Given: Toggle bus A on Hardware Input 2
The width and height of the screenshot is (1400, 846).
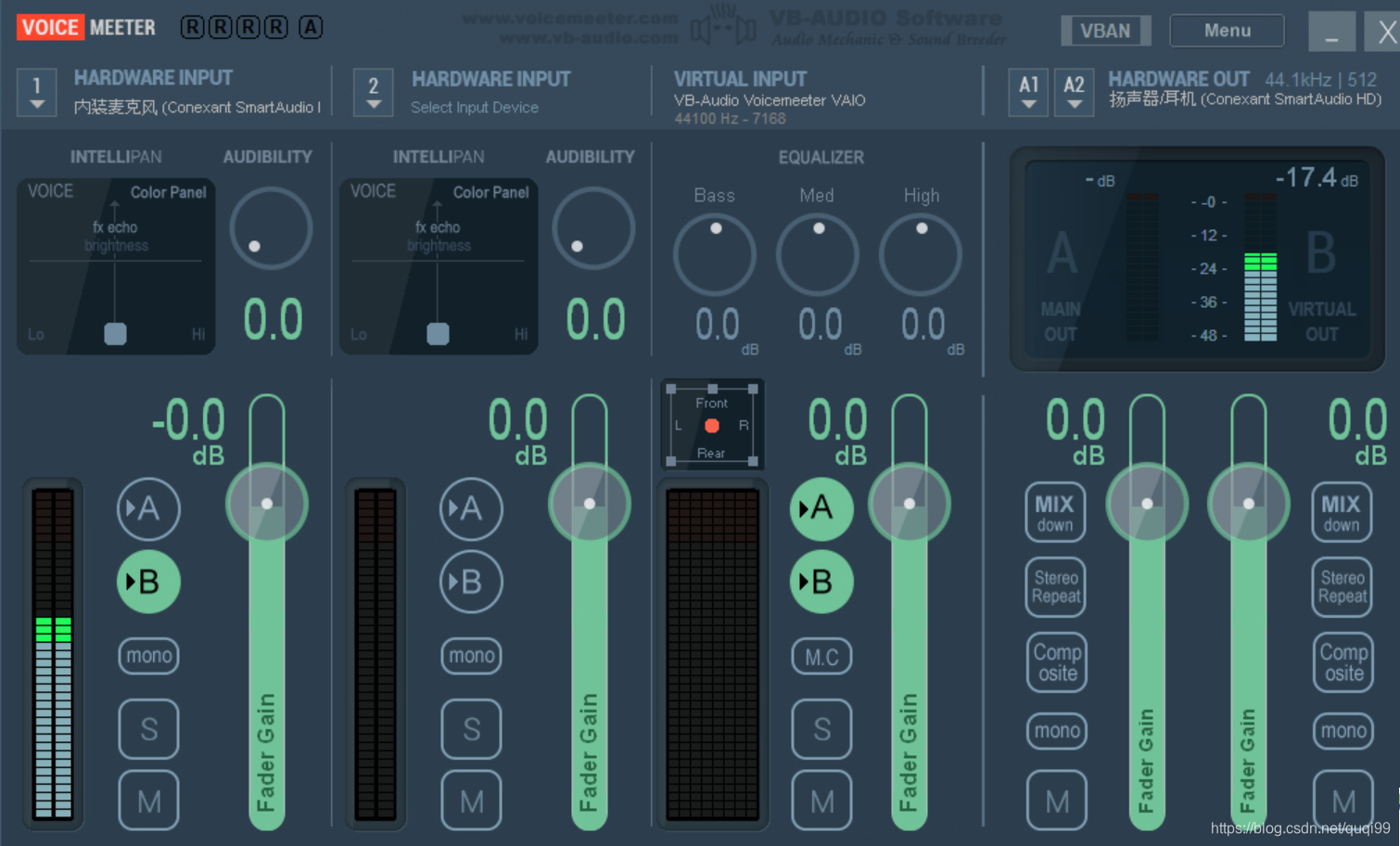Looking at the screenshot, I should (x=471, y=508).
